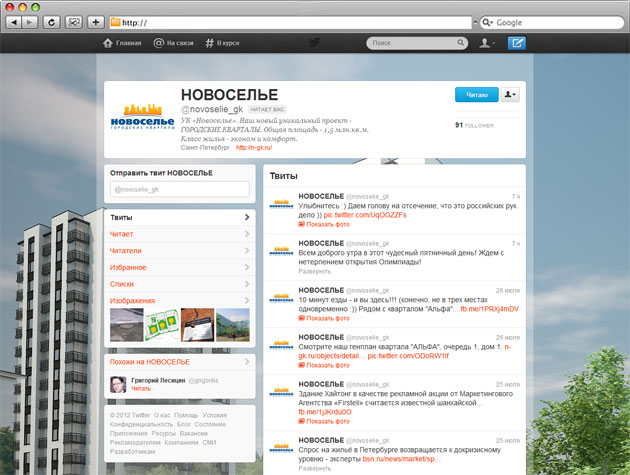Open user actions dropdown beside Читаю

pos(510,95)
